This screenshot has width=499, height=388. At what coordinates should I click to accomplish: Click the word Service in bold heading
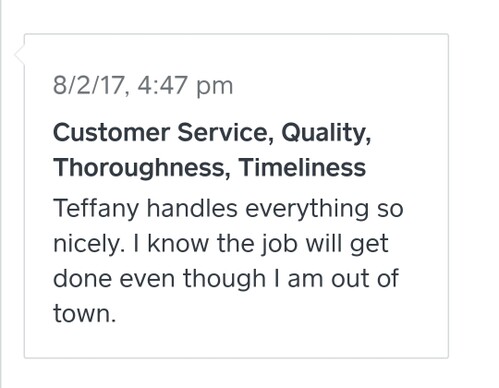point(226,133)
